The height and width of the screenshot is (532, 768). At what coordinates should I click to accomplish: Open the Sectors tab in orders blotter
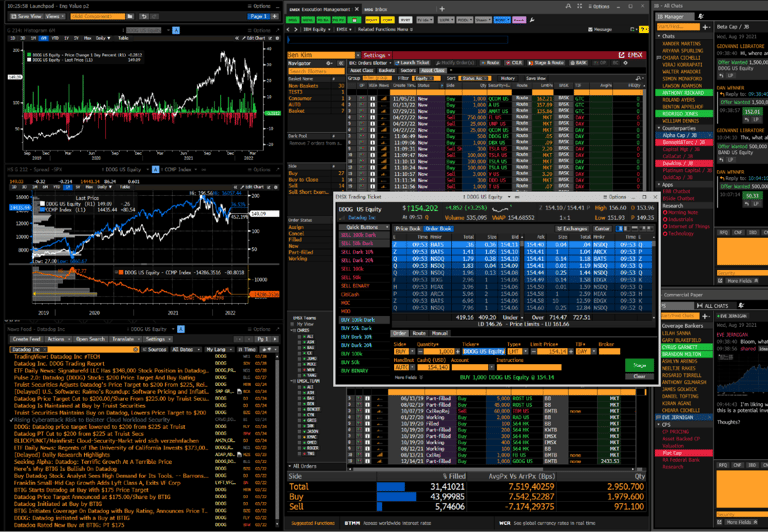408,71
